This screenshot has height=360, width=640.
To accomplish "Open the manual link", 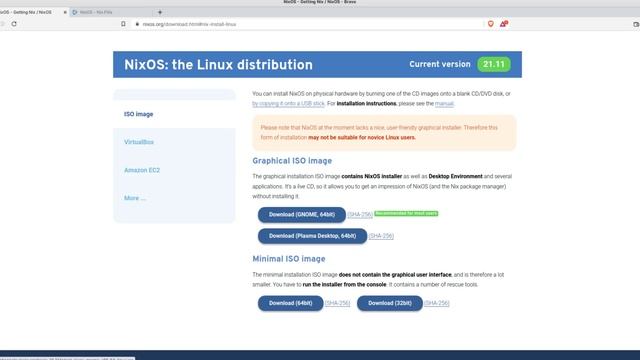I will click(444, 104).
